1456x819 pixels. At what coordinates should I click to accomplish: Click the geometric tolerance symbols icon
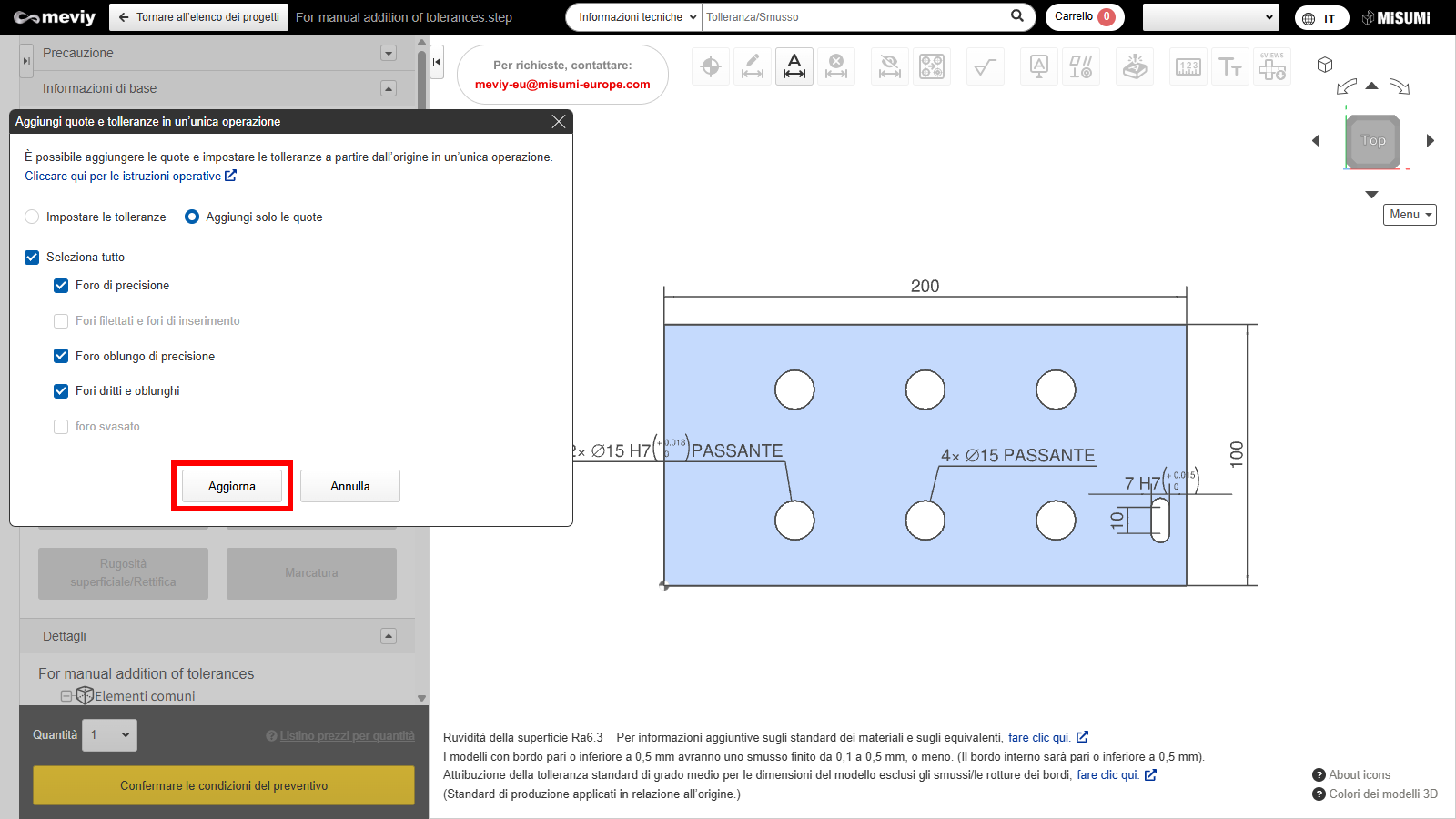click(1080, 66)
